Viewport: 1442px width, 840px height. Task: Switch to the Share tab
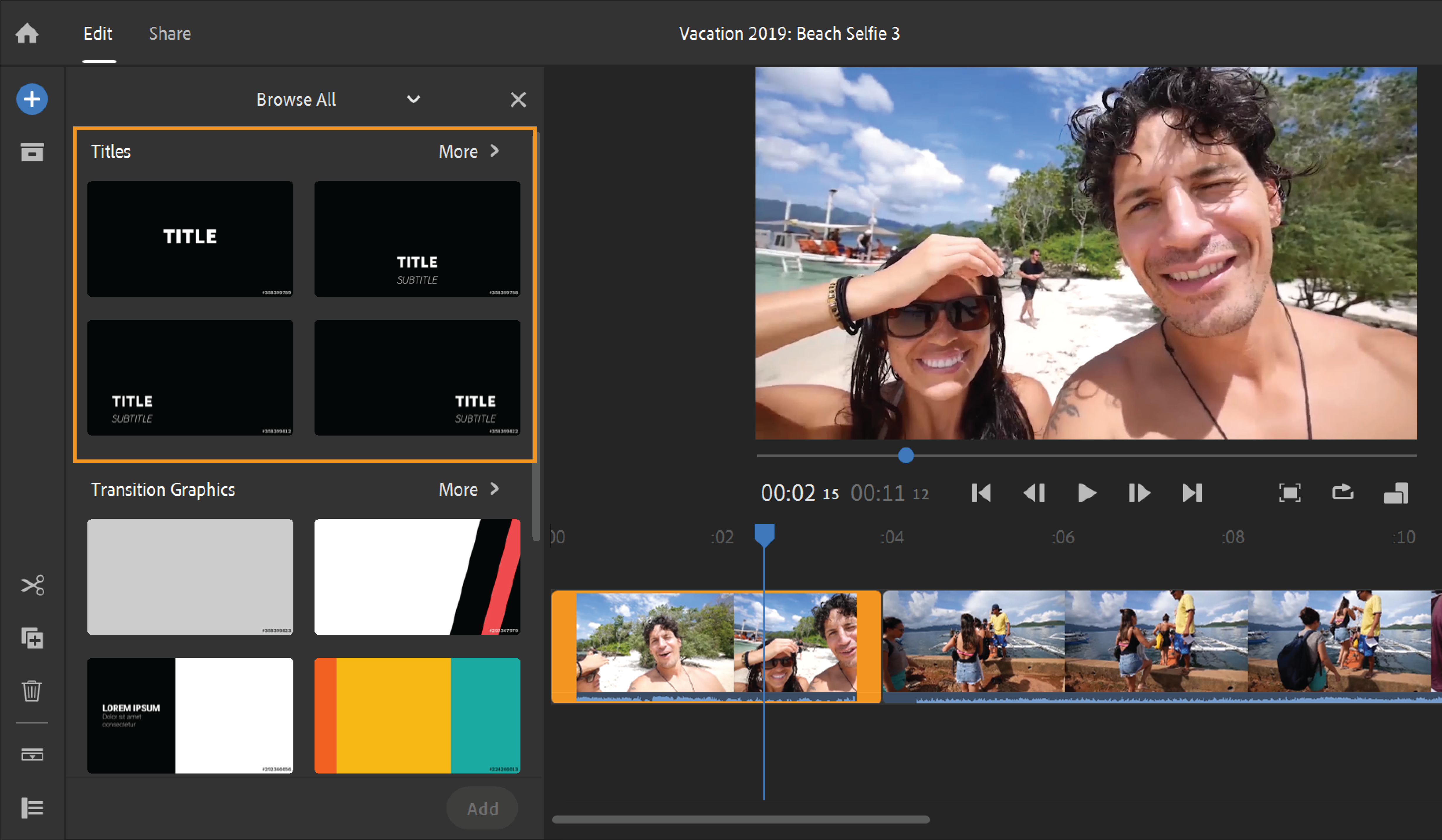(x=169, y=33)
